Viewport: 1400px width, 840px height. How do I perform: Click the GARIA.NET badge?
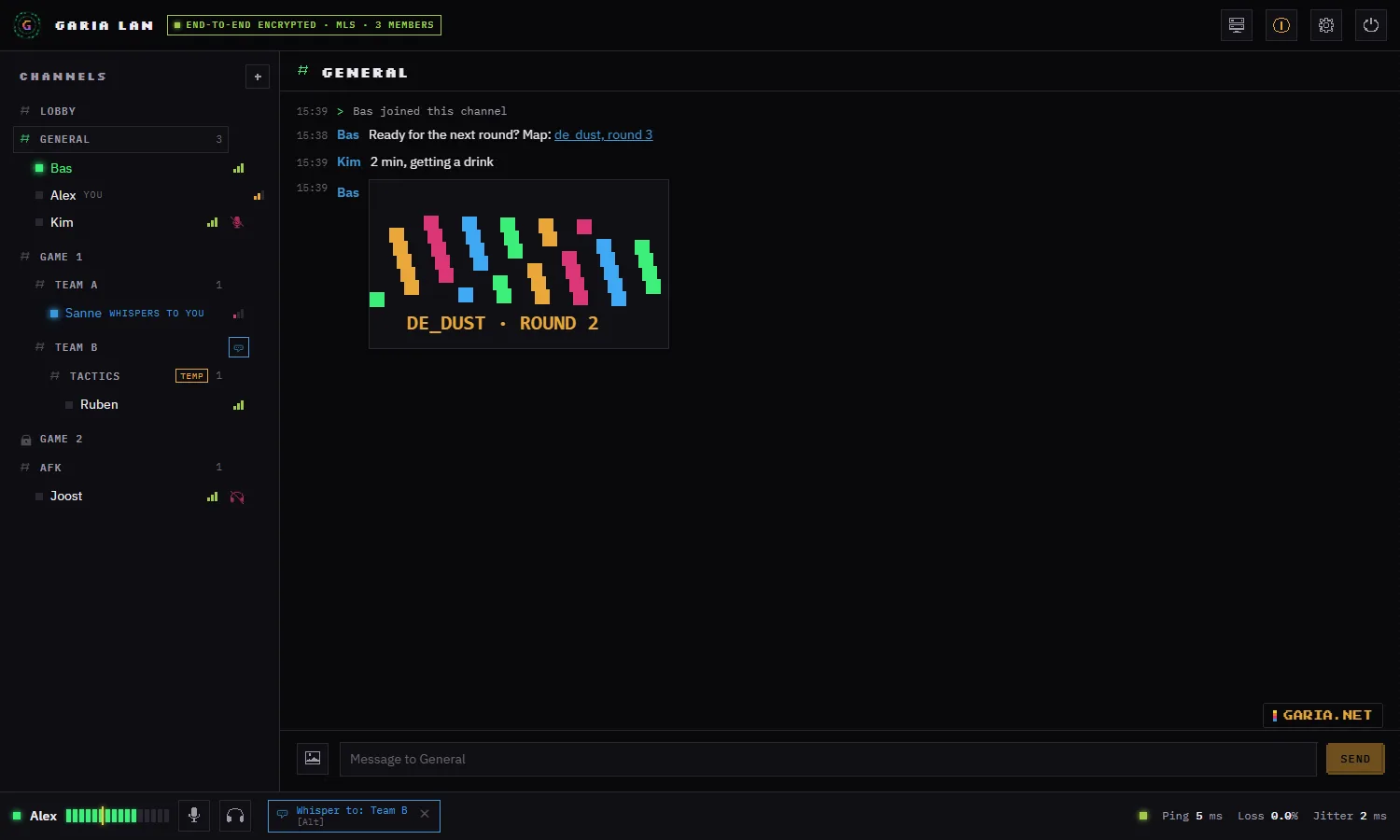tap(1323, 715)
